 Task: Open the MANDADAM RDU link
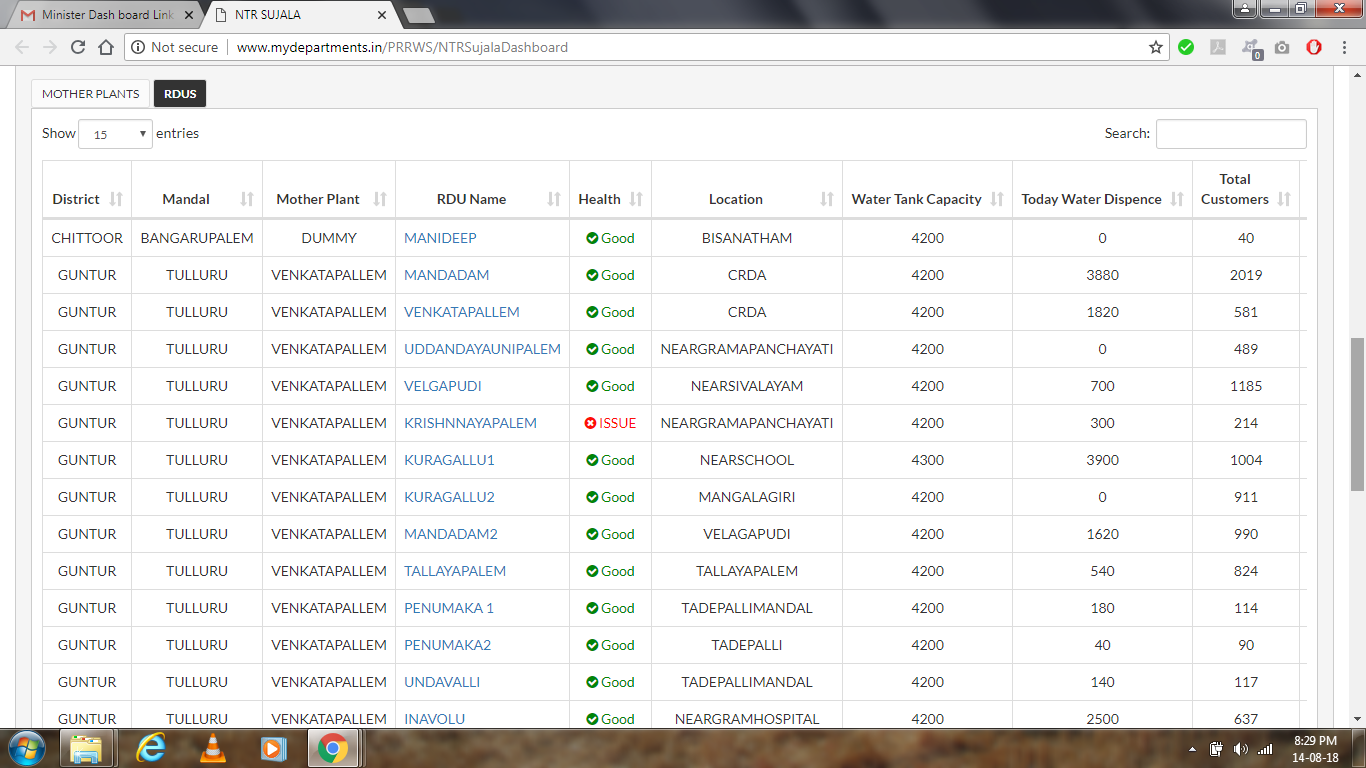point(447,275)
